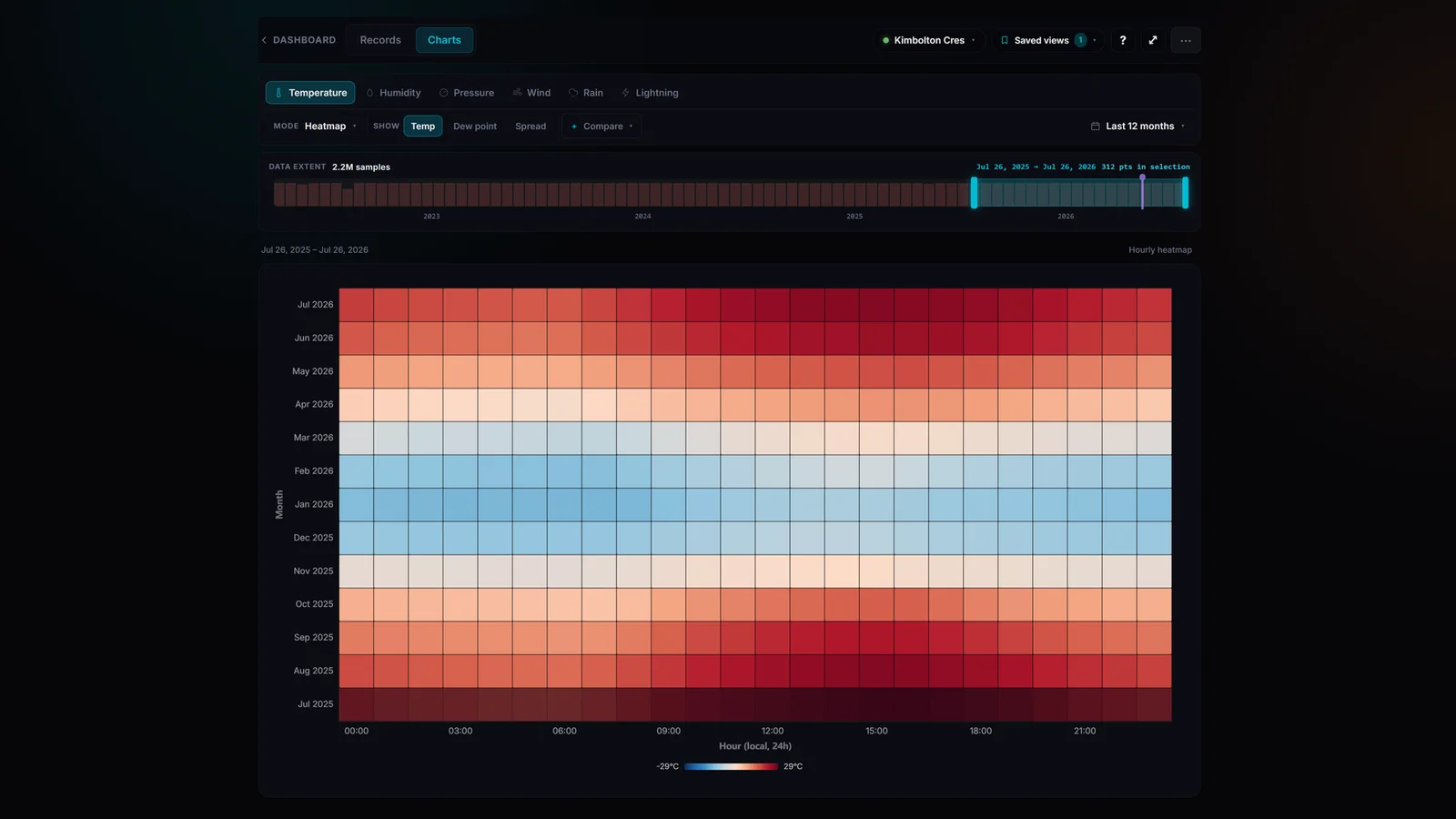
Task: Toggle the Temp show option
Action: [x=423, y=126]
